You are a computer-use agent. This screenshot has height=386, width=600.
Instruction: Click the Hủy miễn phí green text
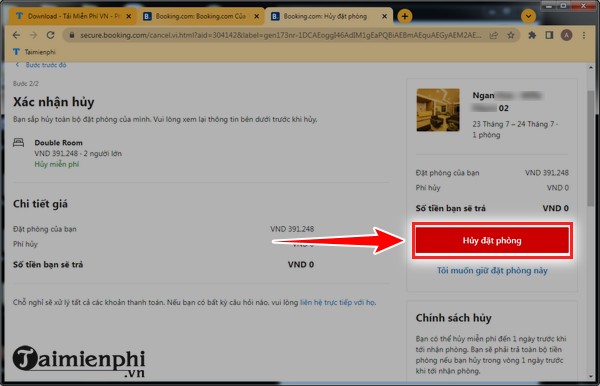click(57, 164)
